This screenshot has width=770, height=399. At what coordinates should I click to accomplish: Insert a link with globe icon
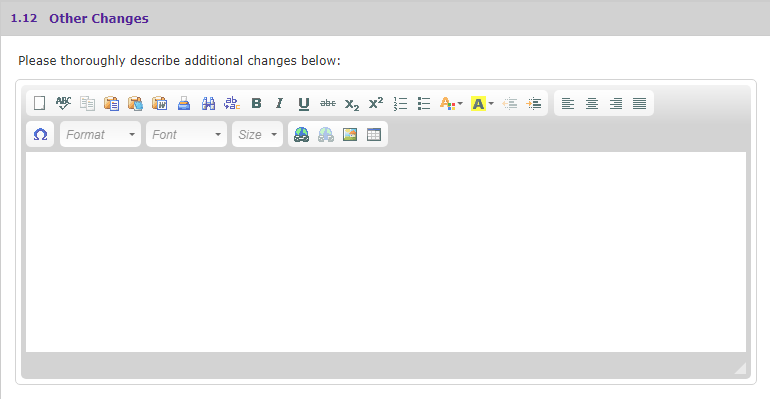pos(301,134)
